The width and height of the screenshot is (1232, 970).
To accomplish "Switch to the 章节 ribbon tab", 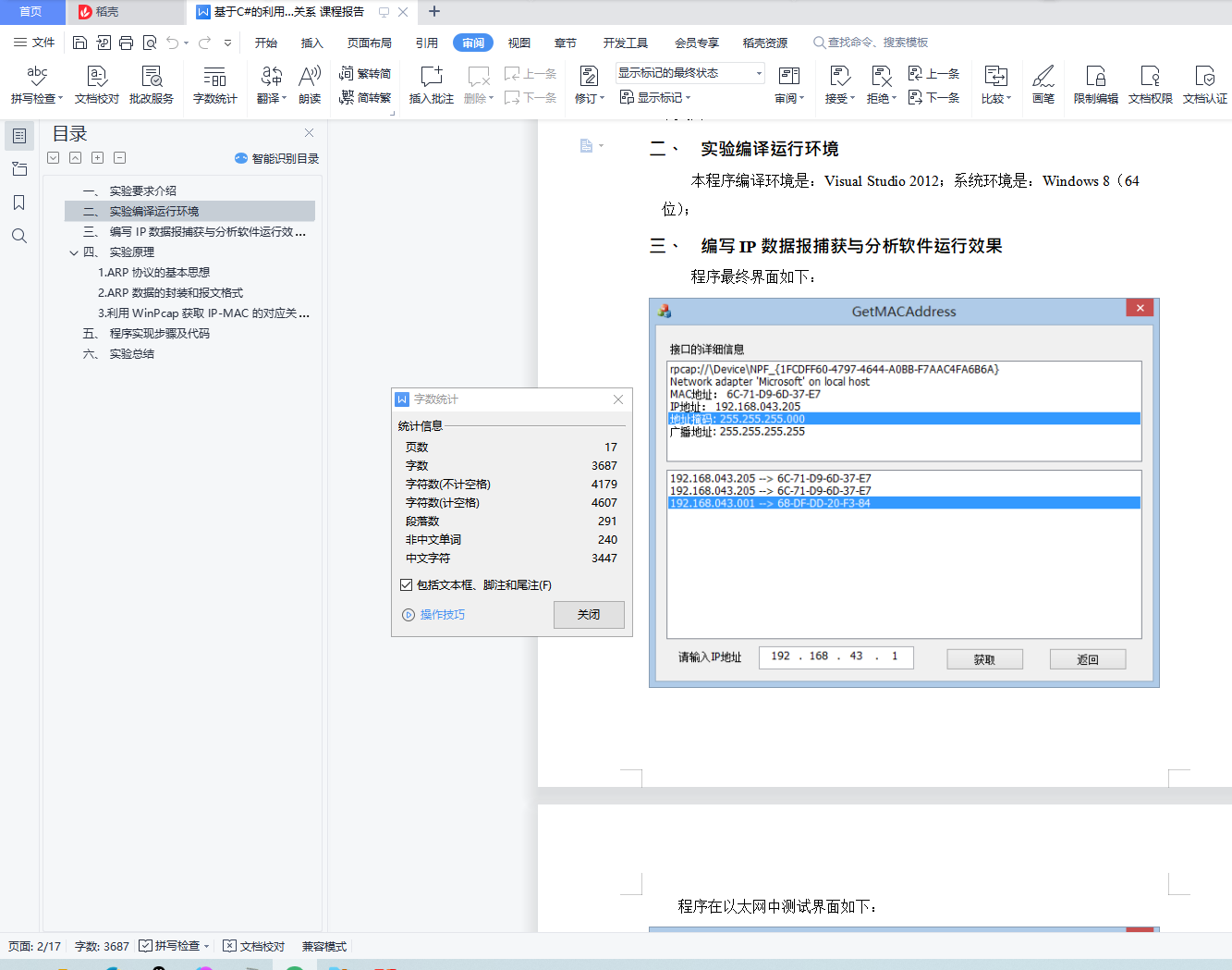I will (x=566, y=43).
